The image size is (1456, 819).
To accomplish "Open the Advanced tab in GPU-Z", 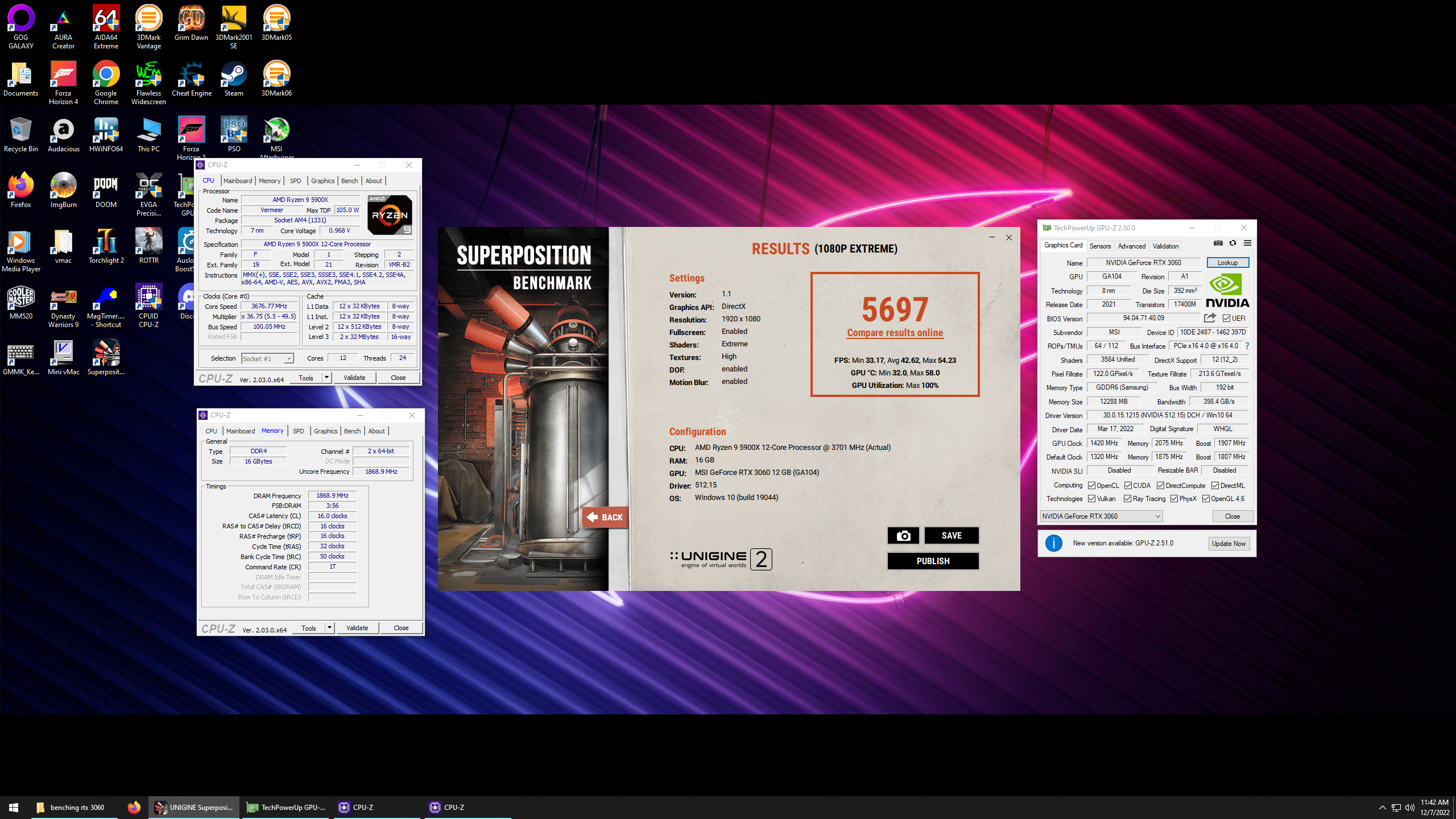I will pyautogui.click(x=1131, y=246).
